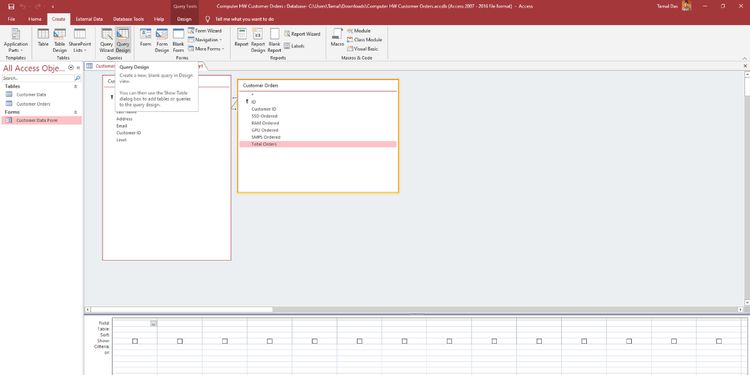The image size is (750, 375).
Task: Switch to the External Data tab
Action: click(x=89, y=19)
